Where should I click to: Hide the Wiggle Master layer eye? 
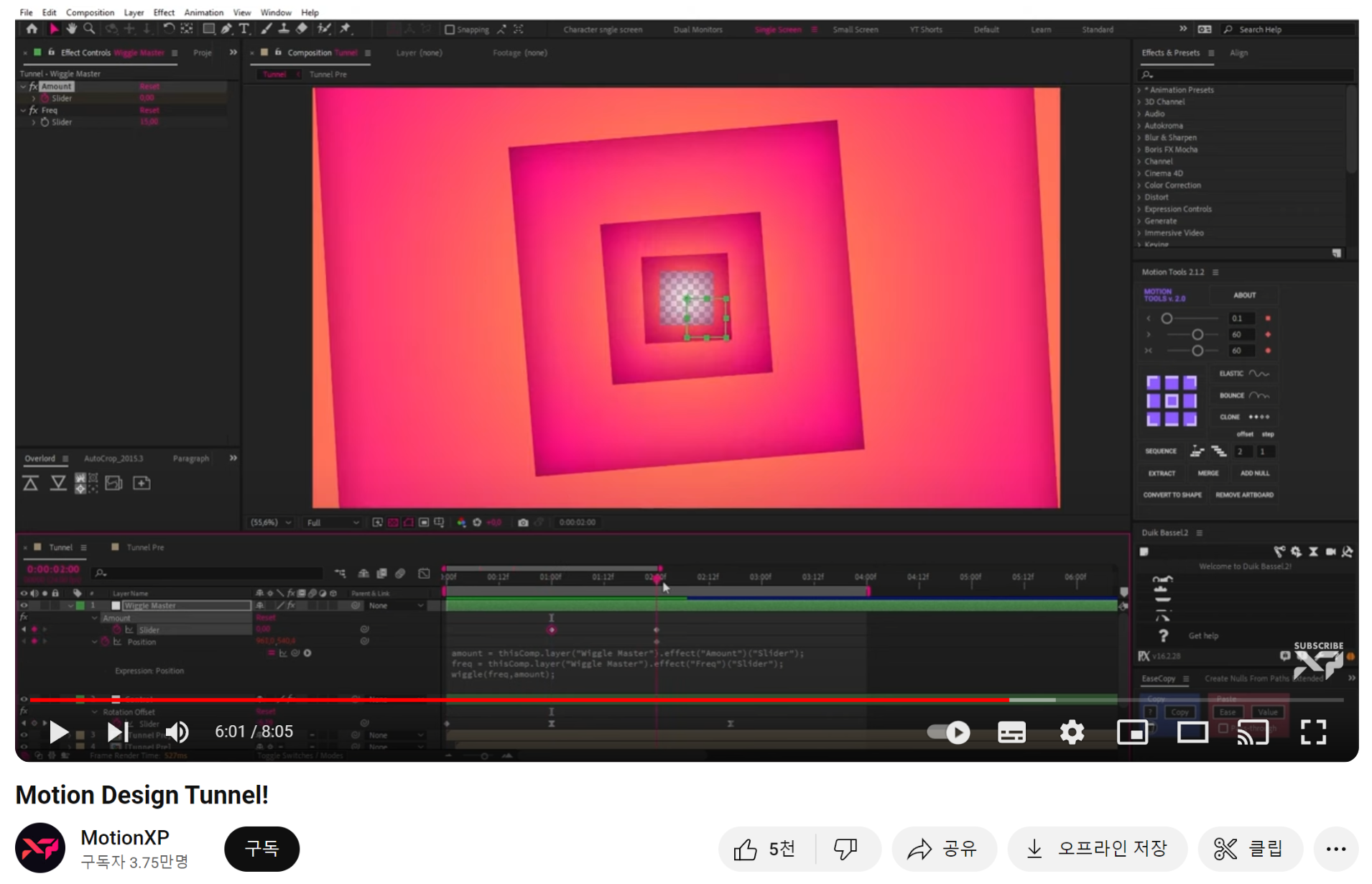tap(24, 606)
